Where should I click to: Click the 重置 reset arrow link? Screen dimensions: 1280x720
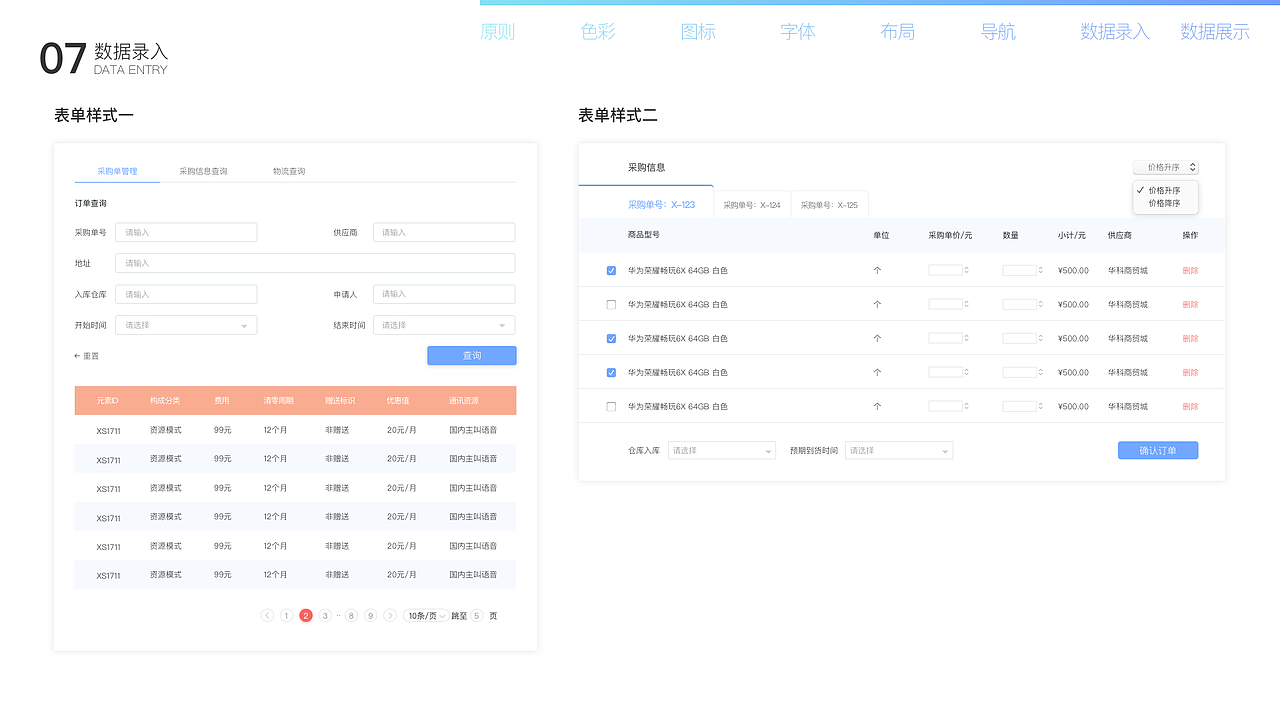click(87, 356)
